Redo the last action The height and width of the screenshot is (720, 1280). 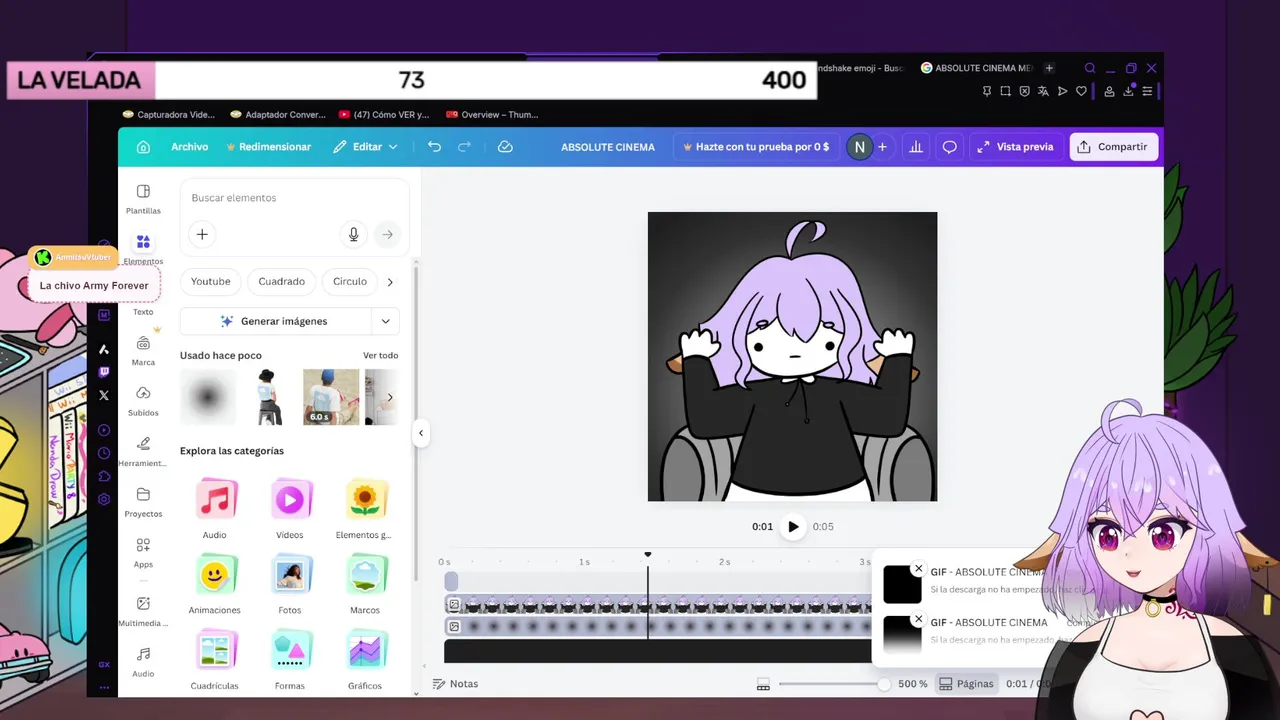(464, 147)
